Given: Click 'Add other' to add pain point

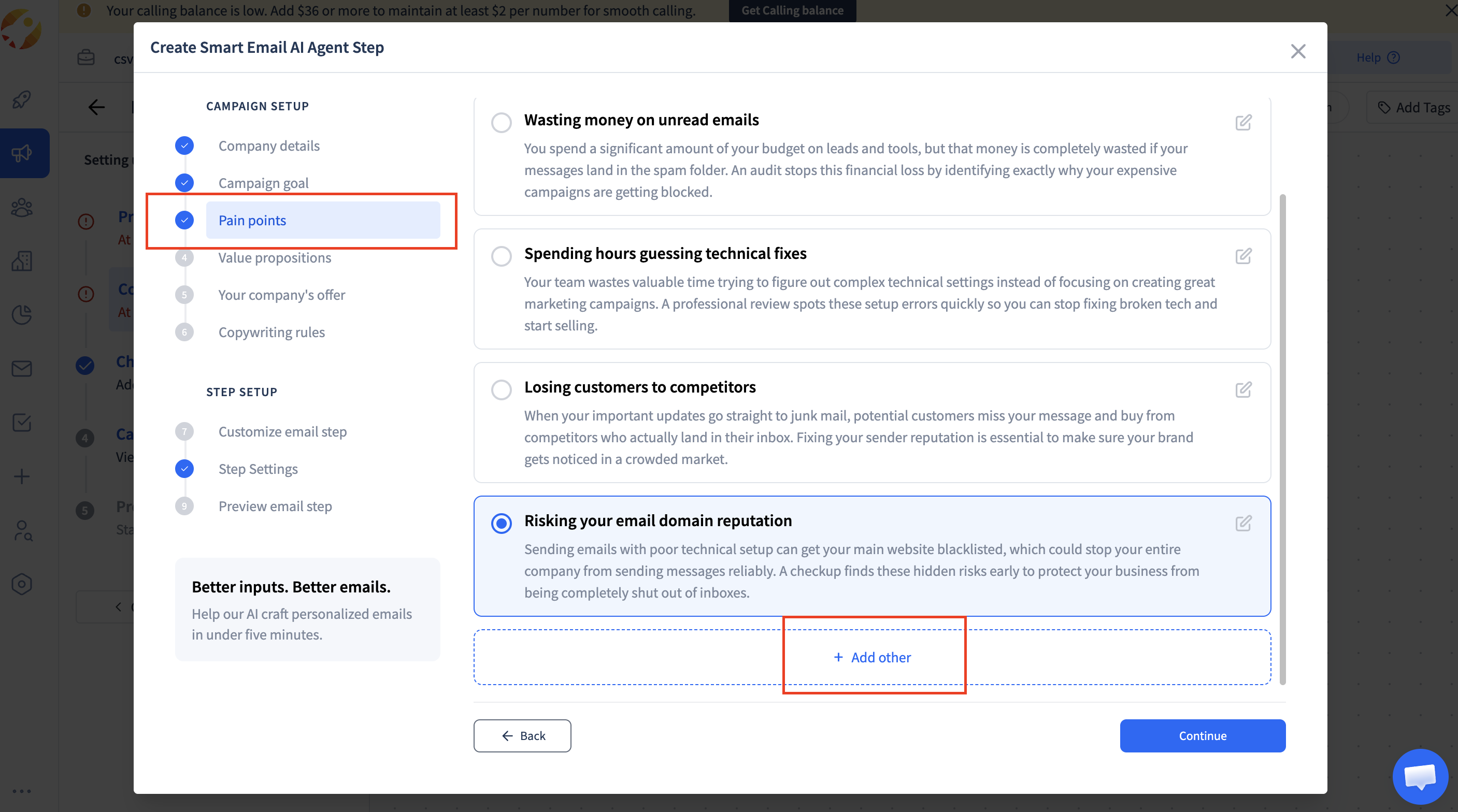Looking at the screenshot, I should pos(872,657).
